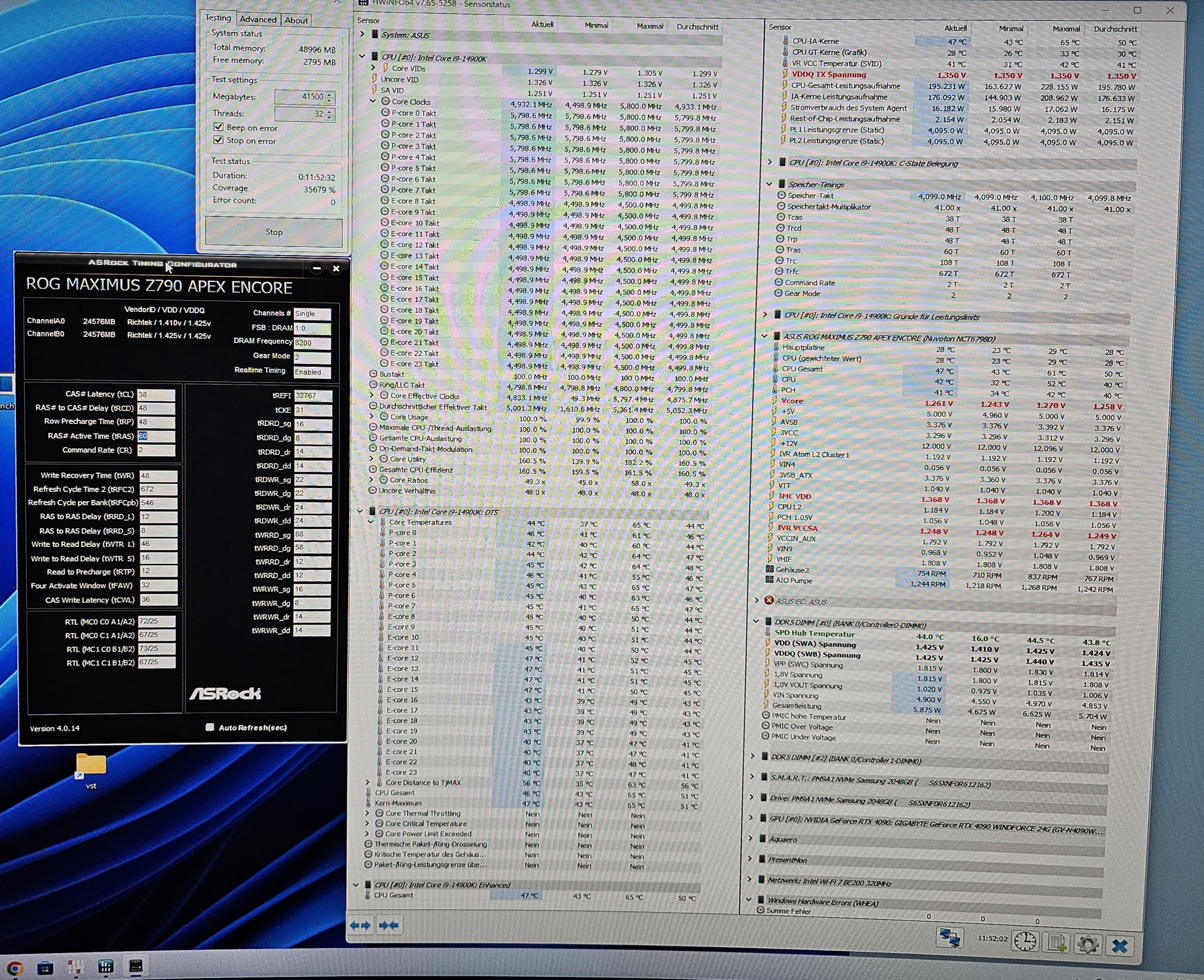Collapse the Core Clocks tree node

tap(373, 100)
